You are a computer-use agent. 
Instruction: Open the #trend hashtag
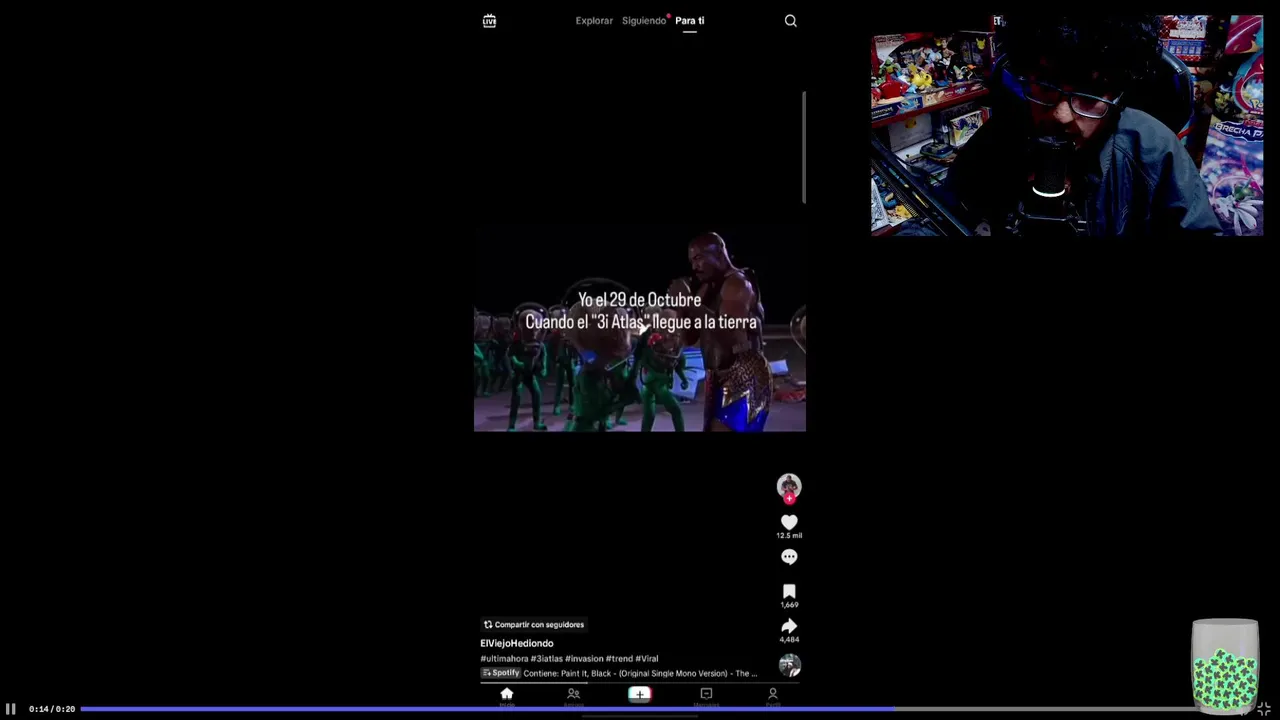(619, 659)
